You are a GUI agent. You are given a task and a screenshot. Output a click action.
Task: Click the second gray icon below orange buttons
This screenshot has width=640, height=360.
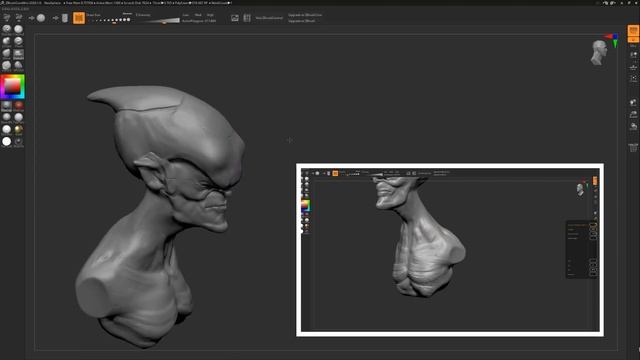633,67
